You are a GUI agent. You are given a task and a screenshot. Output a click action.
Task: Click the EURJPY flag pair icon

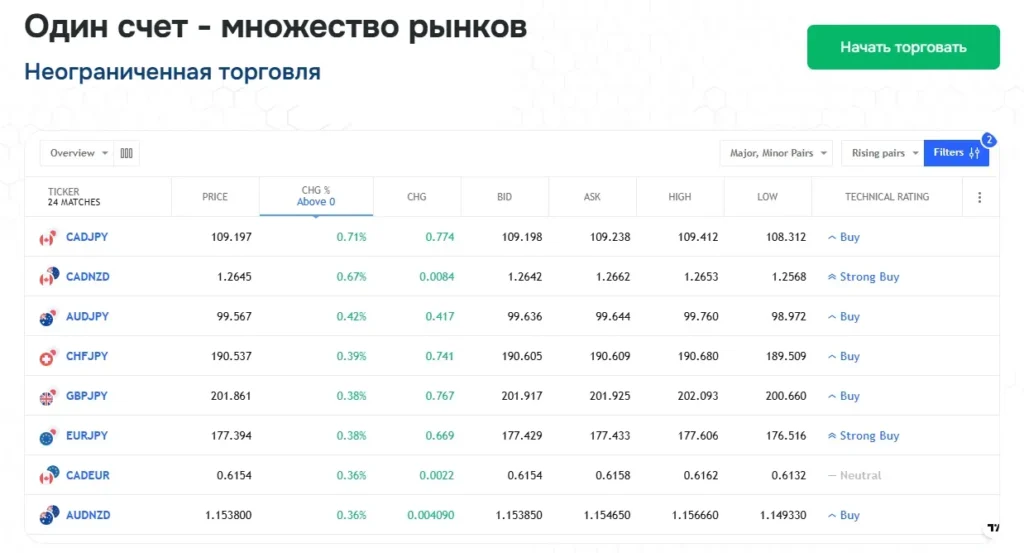(x=47, y=437)
